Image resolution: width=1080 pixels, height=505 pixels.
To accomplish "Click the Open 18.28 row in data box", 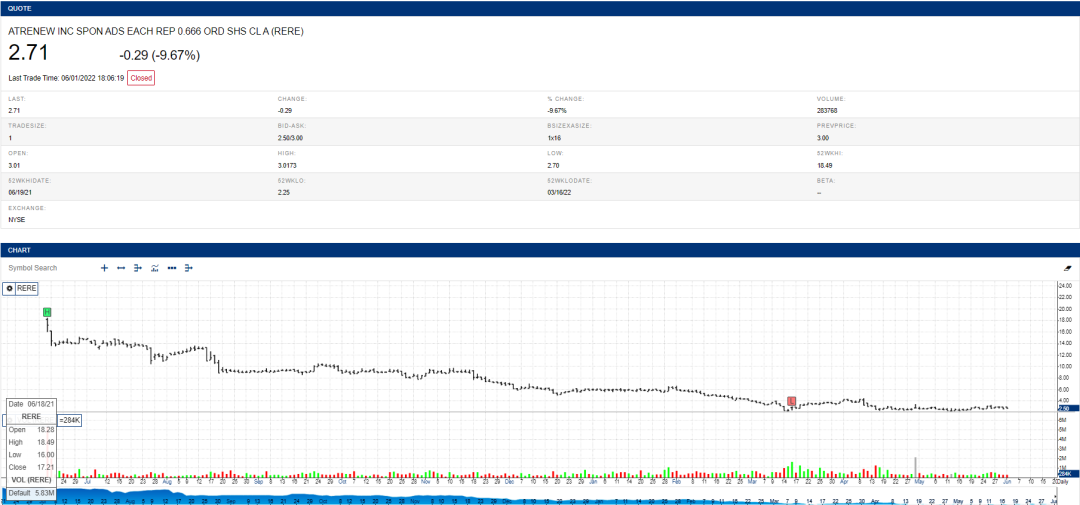I will click(x=32, y=429).
